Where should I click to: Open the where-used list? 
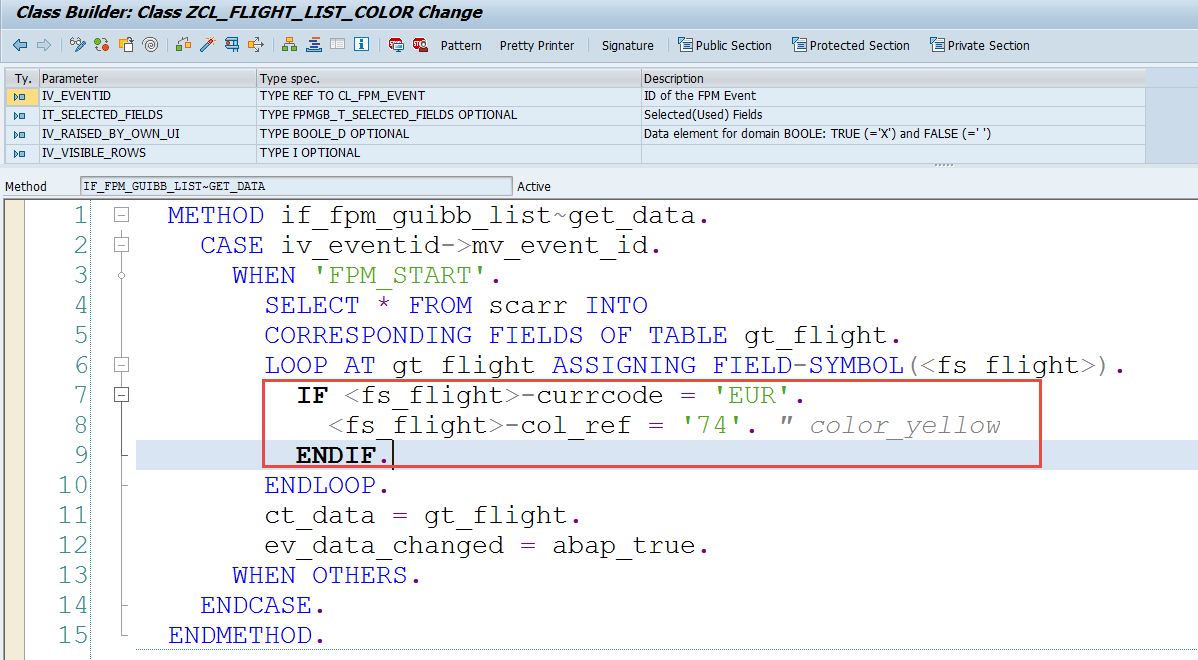pyautogui.click(x=232, y=44)
